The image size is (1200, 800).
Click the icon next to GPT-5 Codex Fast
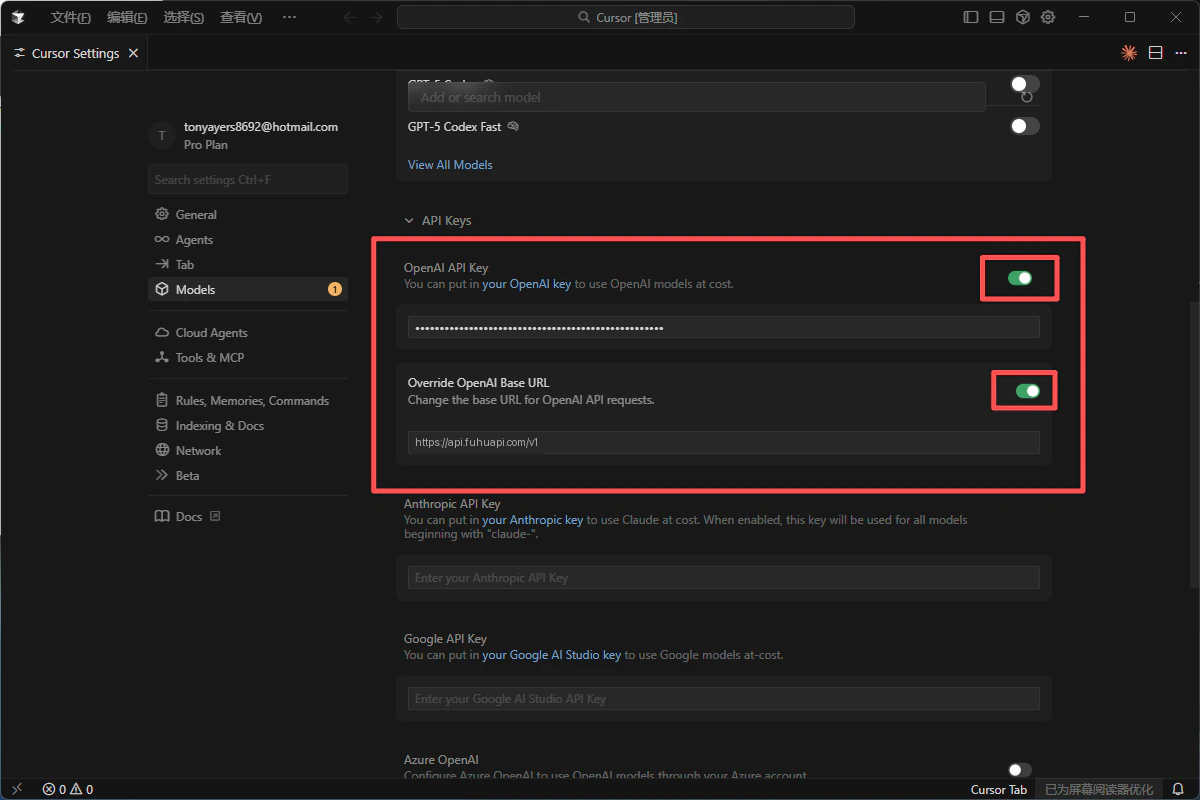(x=513, y=126)
